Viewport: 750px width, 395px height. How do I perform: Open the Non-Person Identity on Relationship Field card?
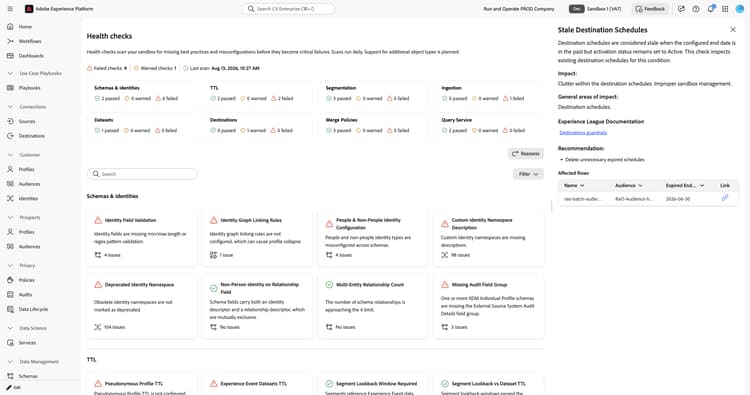click(x=257, y=306)
